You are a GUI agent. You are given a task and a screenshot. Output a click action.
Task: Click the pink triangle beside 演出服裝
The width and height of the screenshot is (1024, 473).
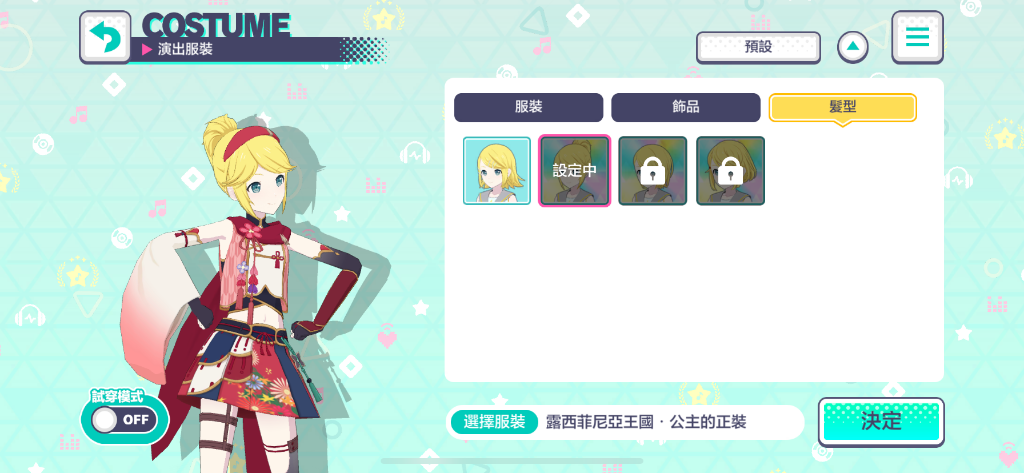pos(147,50)
